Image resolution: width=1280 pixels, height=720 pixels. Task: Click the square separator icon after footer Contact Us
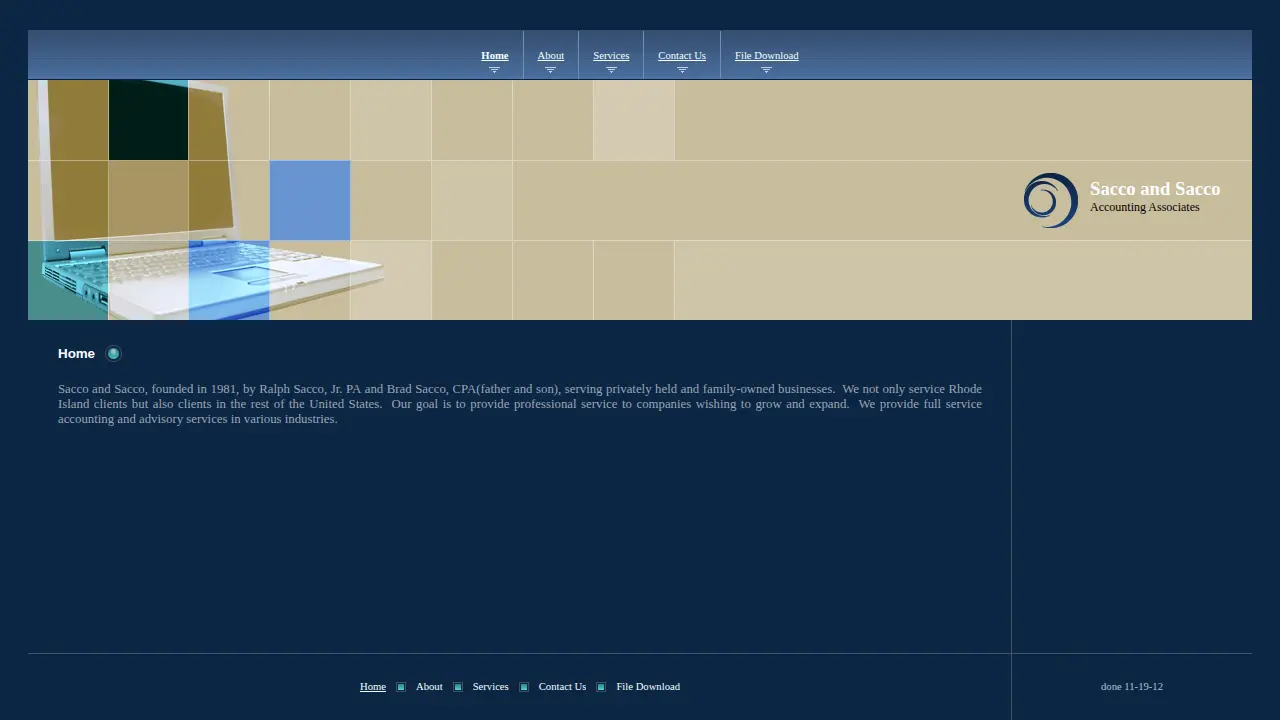(601, 687)
